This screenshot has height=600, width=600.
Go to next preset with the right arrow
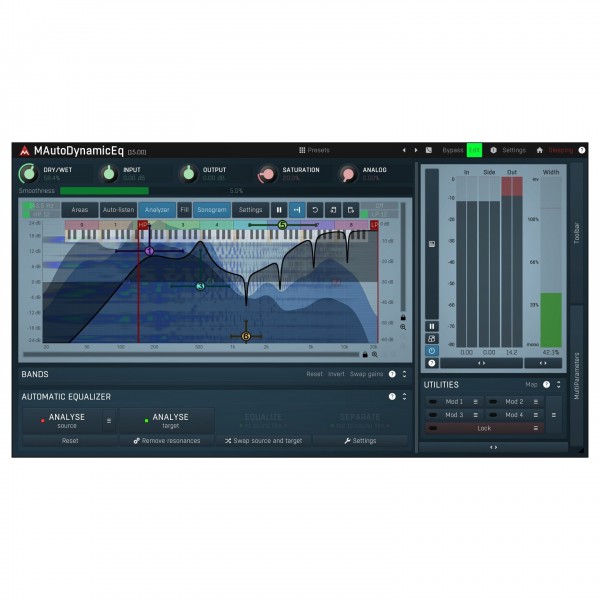pyautogui.click(x=416, y=150)
